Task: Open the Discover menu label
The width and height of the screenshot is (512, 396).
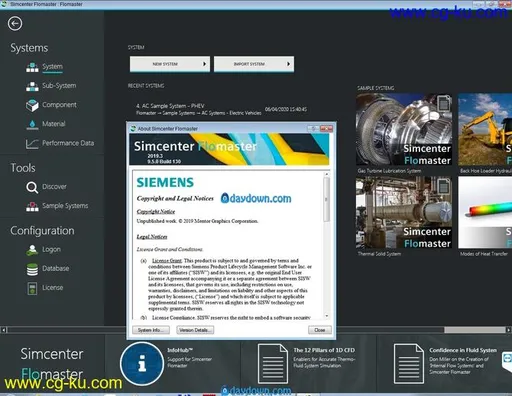Action: click(54, 187)
